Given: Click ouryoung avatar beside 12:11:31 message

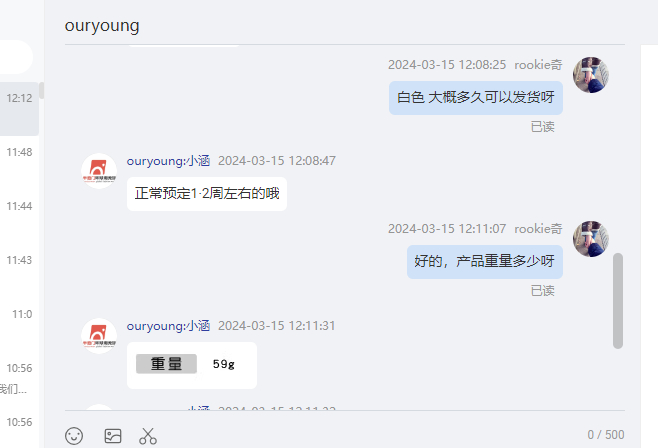Looking at the screenshot, I should pyautogui.click(x=99, y=336).
